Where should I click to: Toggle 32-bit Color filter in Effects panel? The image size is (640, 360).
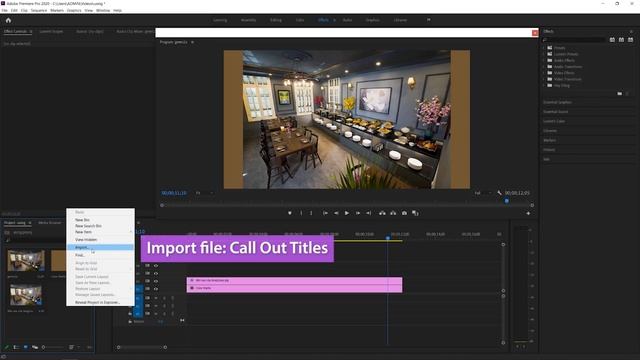tap(621, 40)
